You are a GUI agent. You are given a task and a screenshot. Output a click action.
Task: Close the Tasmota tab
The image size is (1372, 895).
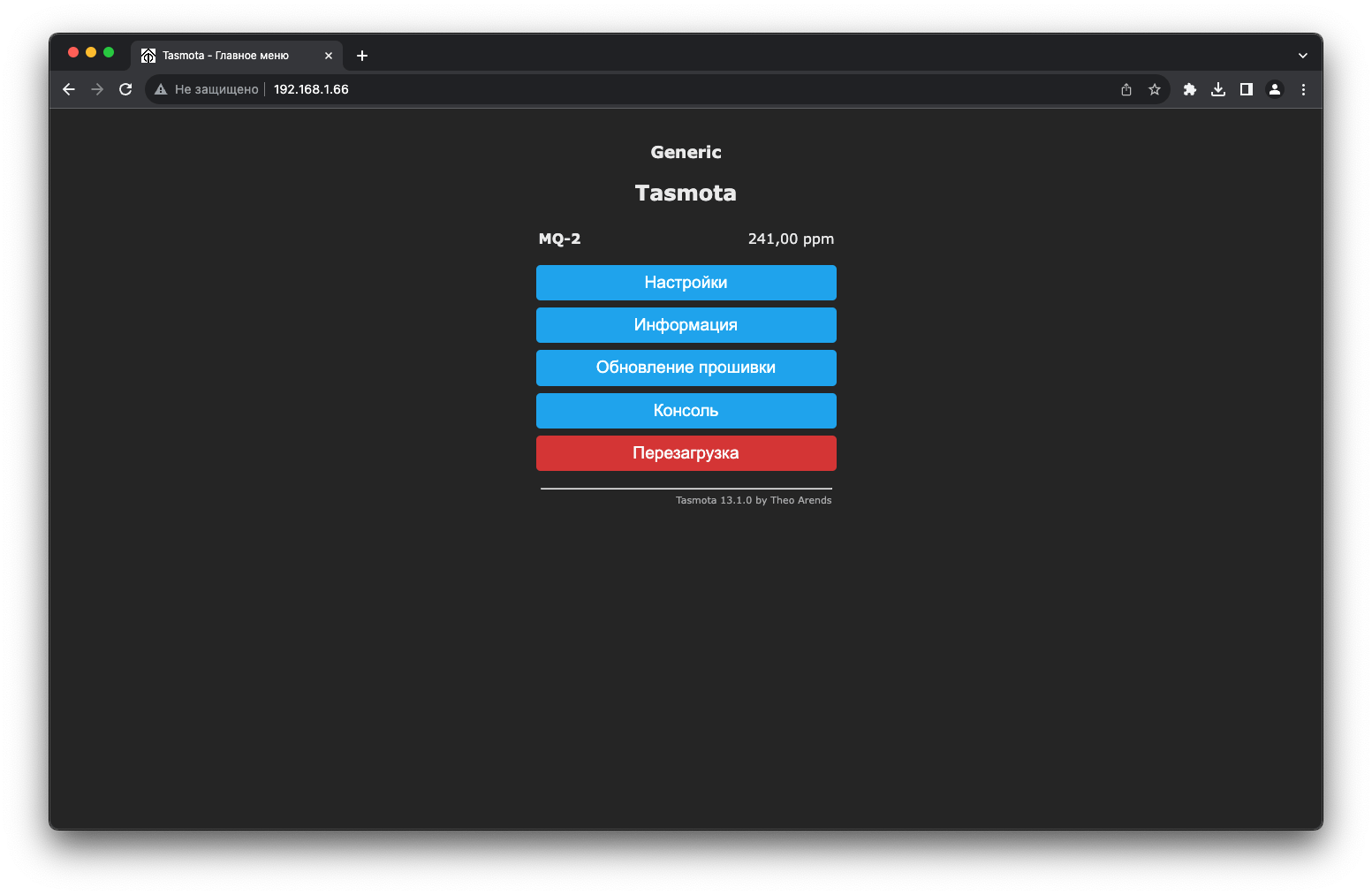pos(329,56)
